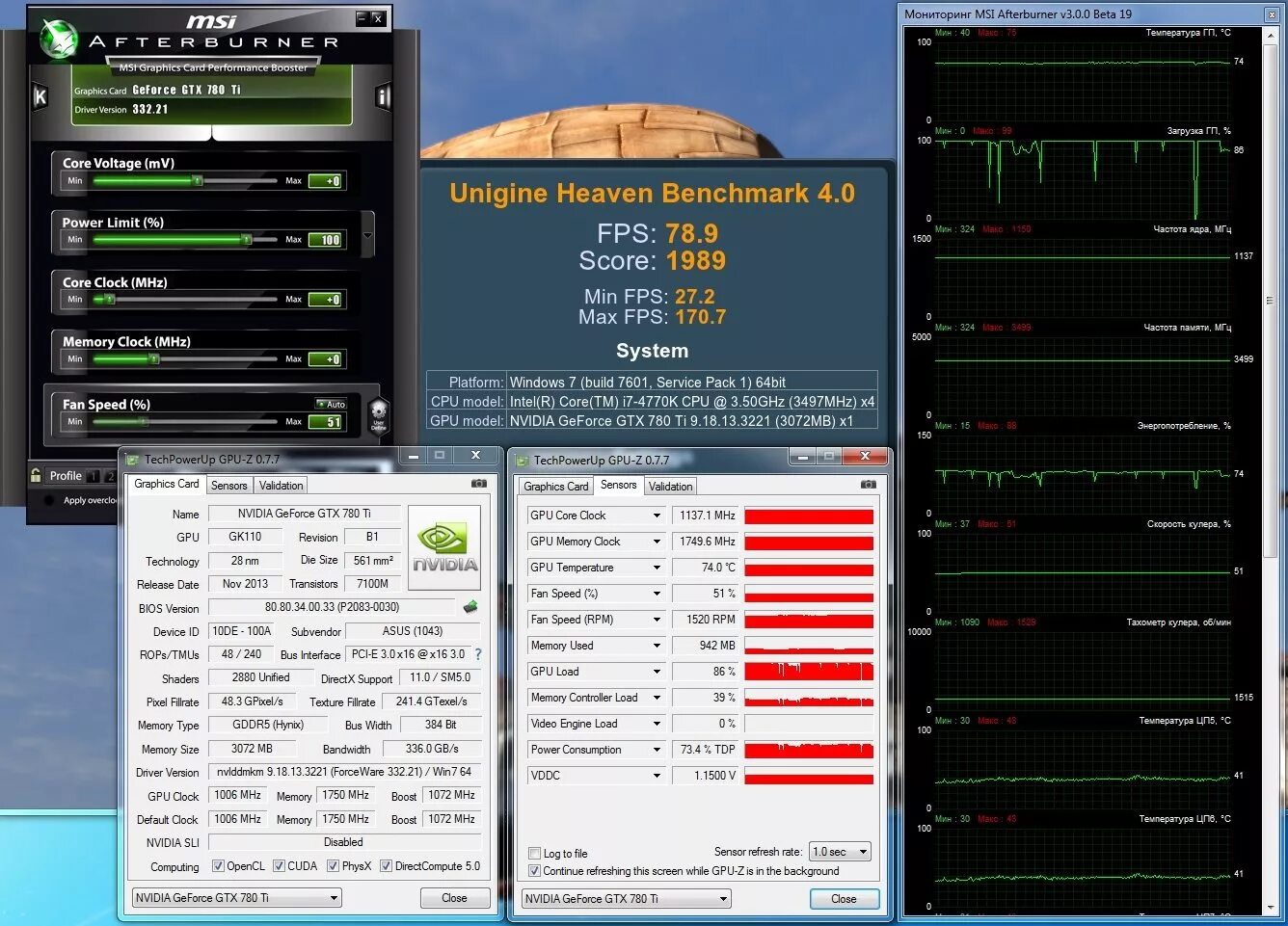Open Afterburner Kombustor via the K icon
The width and height of the screenshot is (1288, 926).
tap(40, 95)
